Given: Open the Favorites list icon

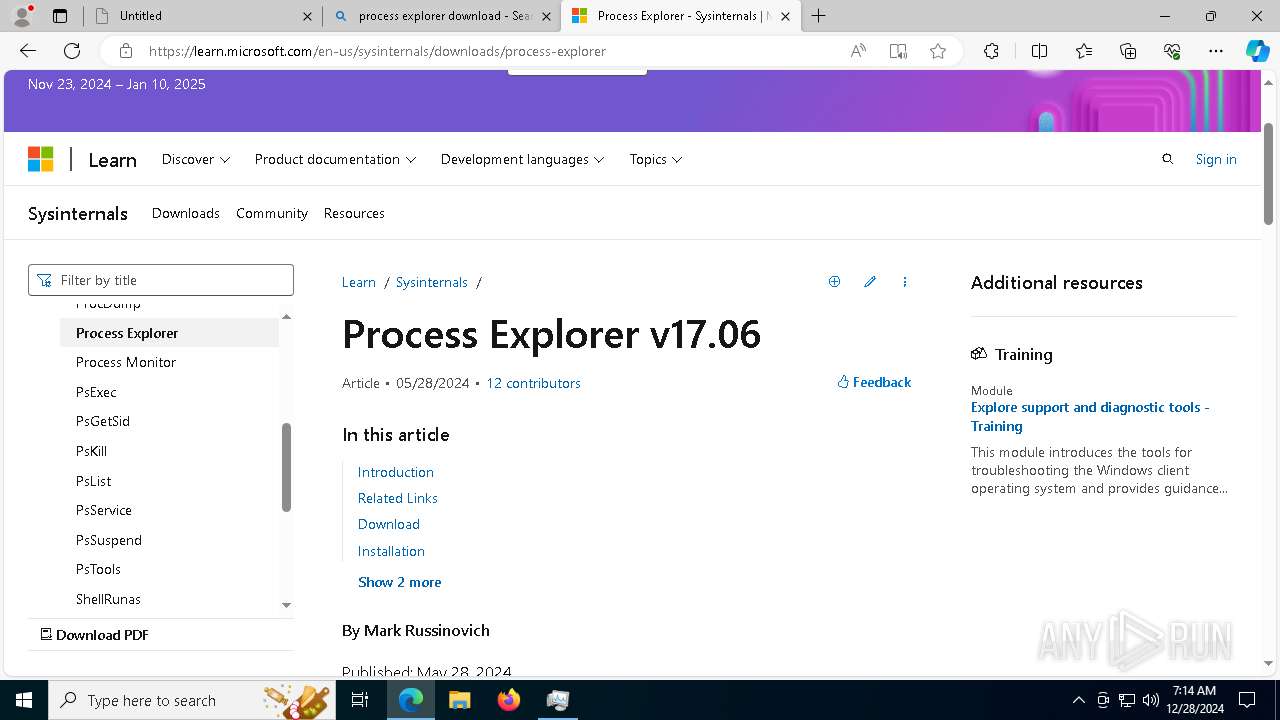Looking at the screenshot, I should (1084, 51).
